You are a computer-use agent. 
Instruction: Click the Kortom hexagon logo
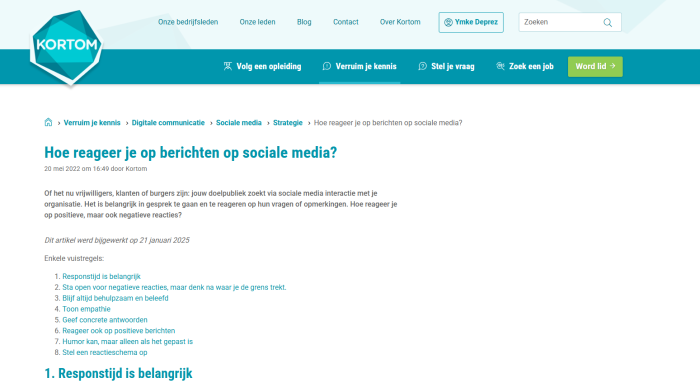click(67, 47)
